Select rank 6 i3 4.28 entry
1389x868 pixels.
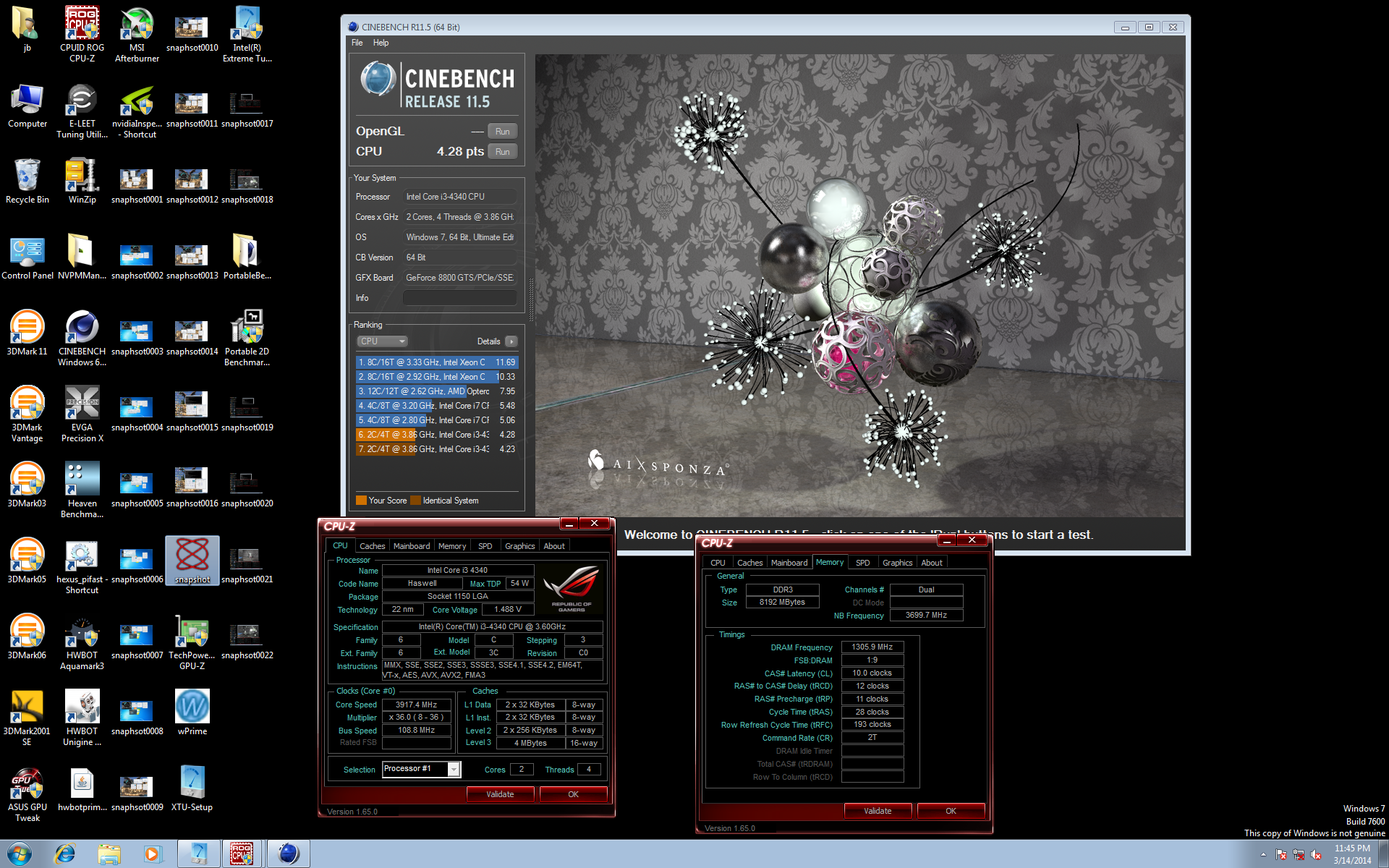[437, 435]
